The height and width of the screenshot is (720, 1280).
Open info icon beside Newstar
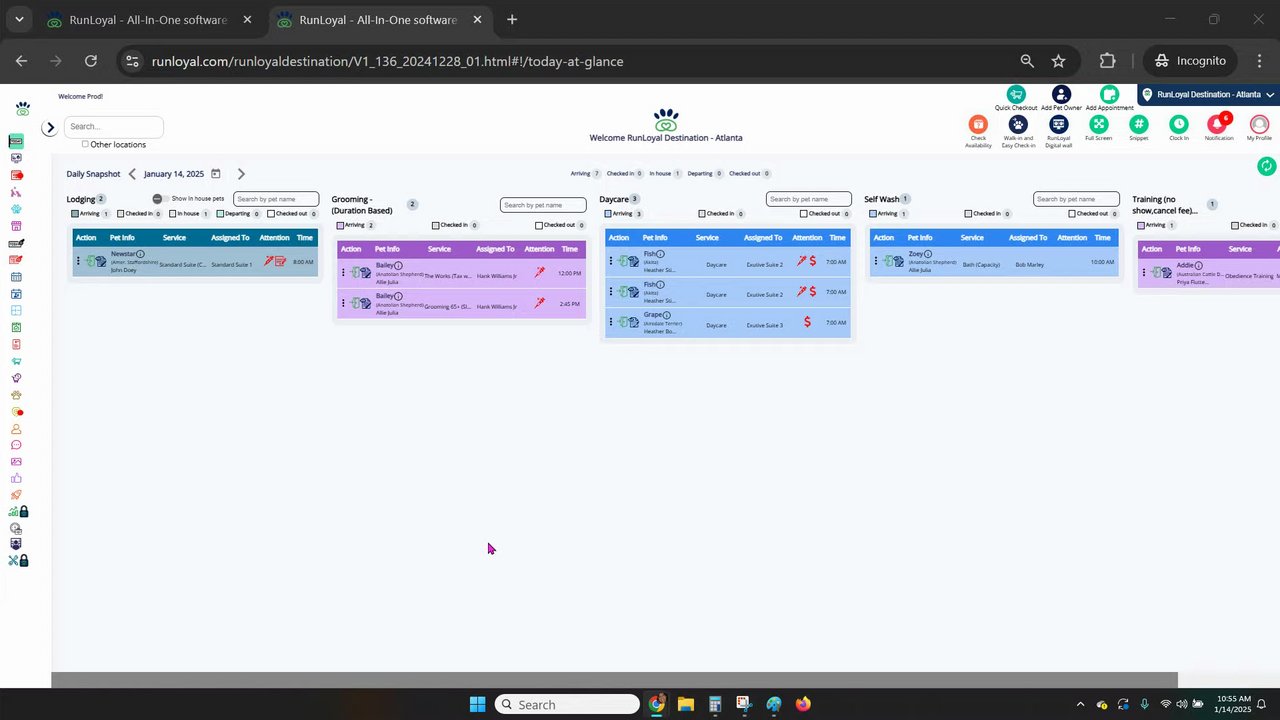tap(140, 254)
